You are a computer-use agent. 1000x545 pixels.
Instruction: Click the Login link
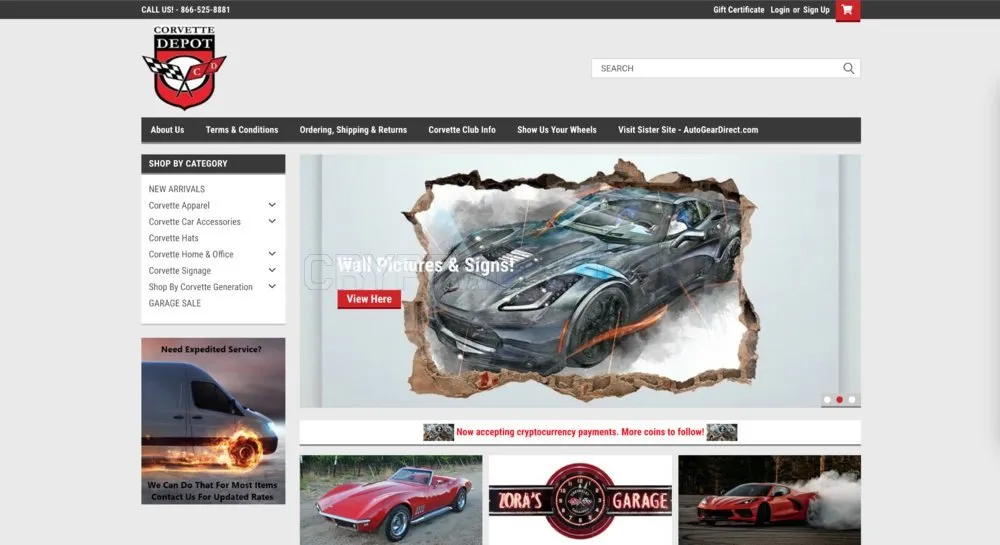coord(780,10)
